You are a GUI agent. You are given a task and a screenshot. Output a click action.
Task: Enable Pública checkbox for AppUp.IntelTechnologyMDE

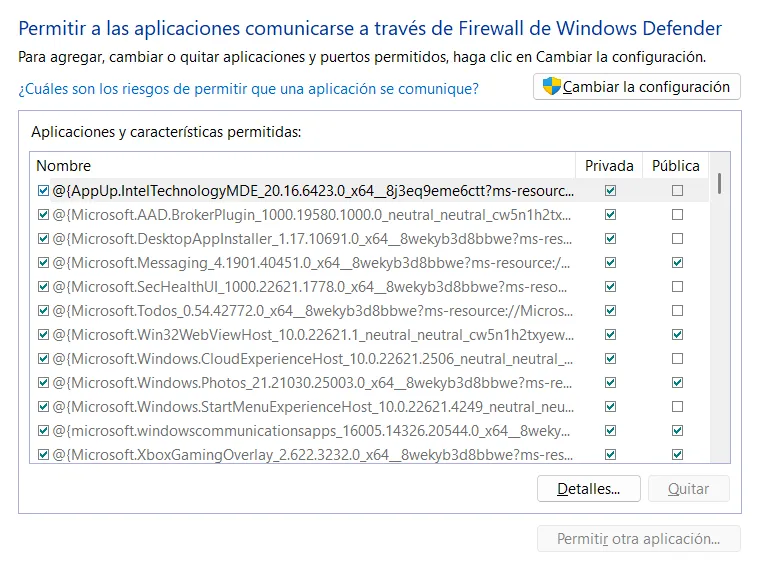click(677, 190)
